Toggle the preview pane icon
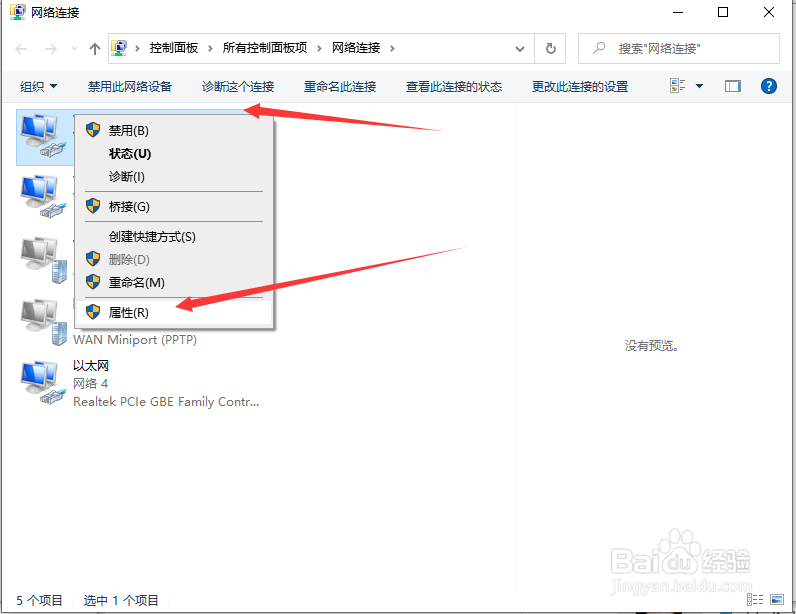The image size is (796, 614). [733, 86]
